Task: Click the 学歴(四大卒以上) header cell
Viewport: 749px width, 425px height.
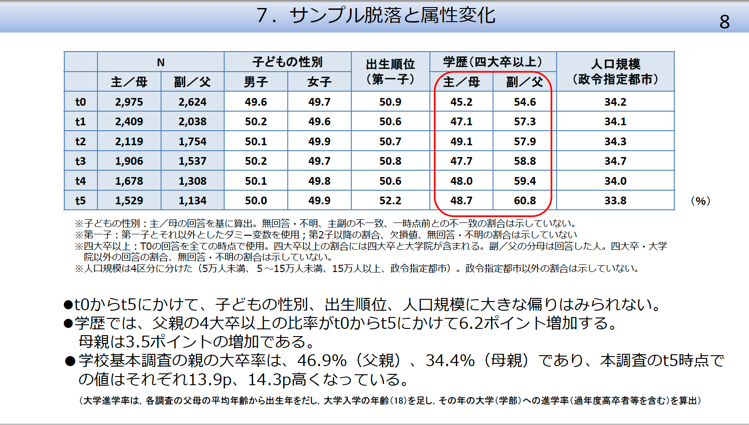Action: 492,61
